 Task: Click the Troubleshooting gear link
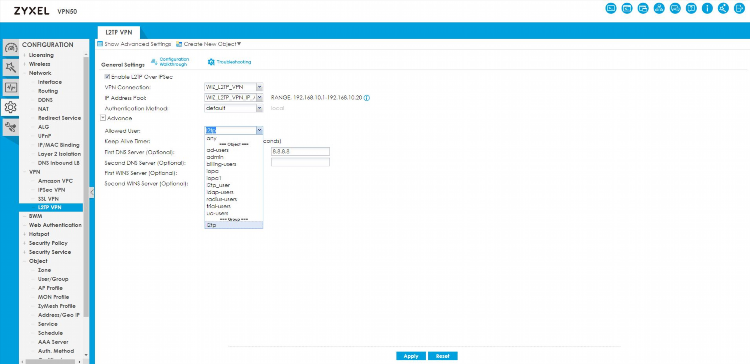(230, 62)
